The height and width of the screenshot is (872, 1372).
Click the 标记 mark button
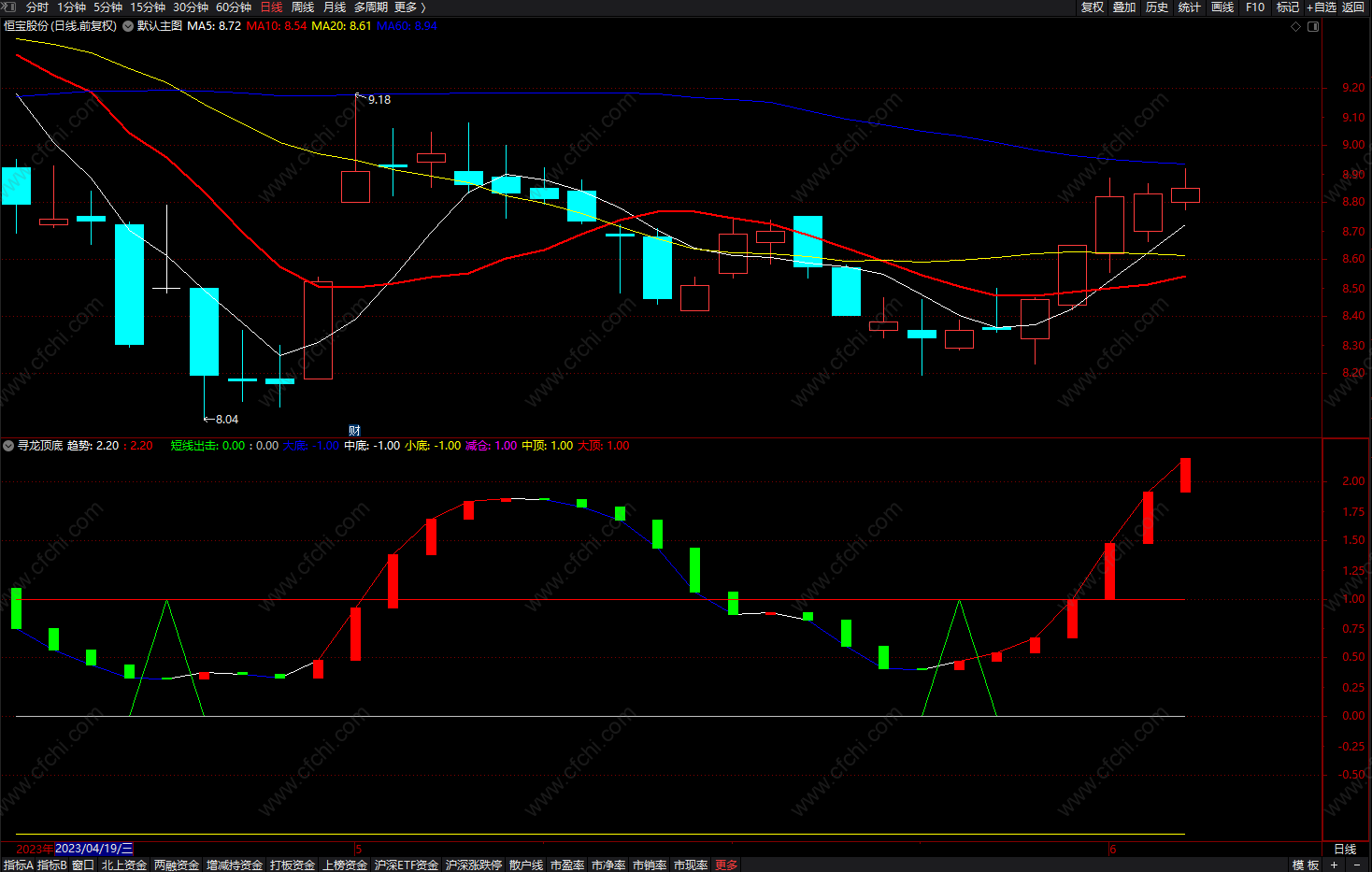[x=1288, y=7]
